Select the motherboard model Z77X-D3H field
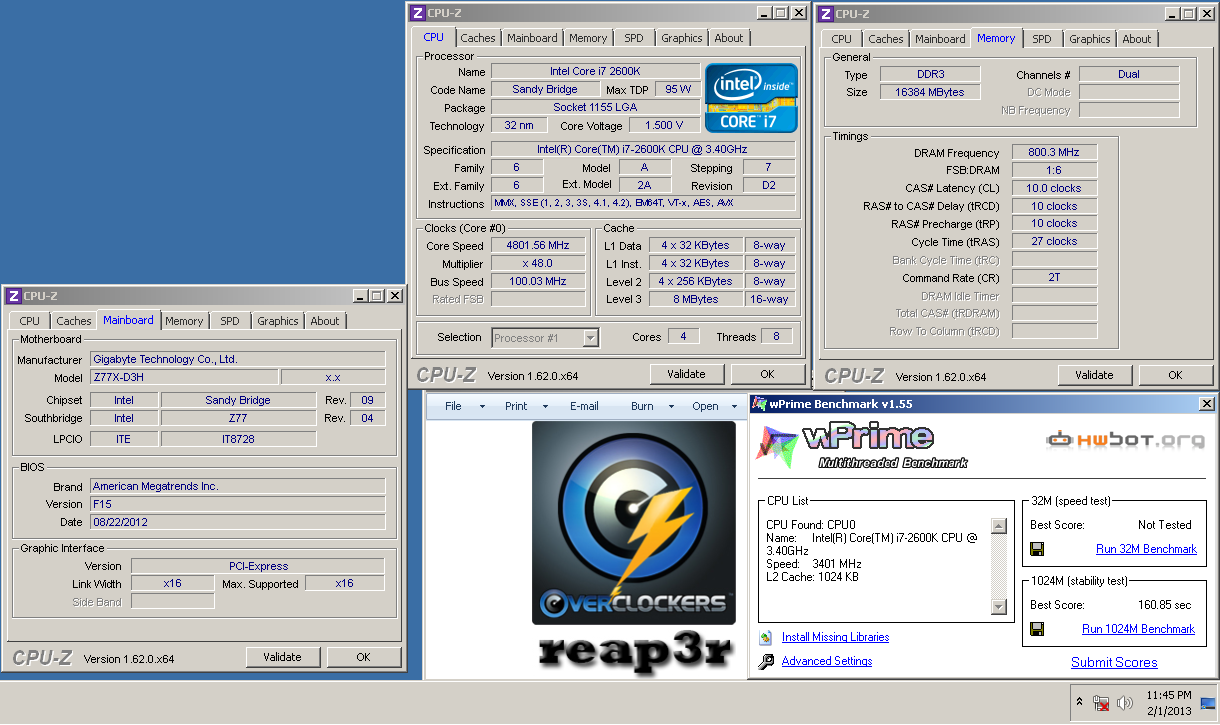1220x725 pixels. 183,377
